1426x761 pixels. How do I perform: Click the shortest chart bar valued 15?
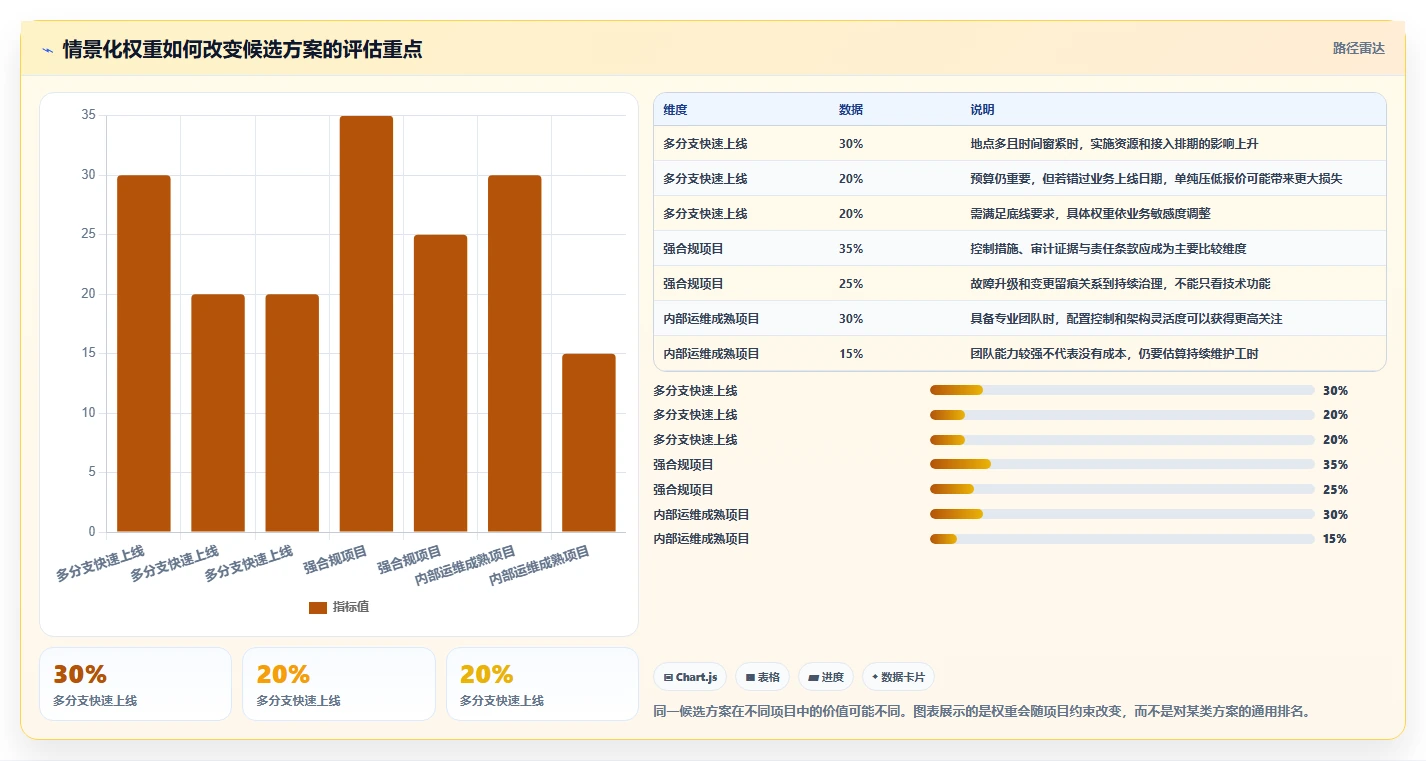coord(588,443)
